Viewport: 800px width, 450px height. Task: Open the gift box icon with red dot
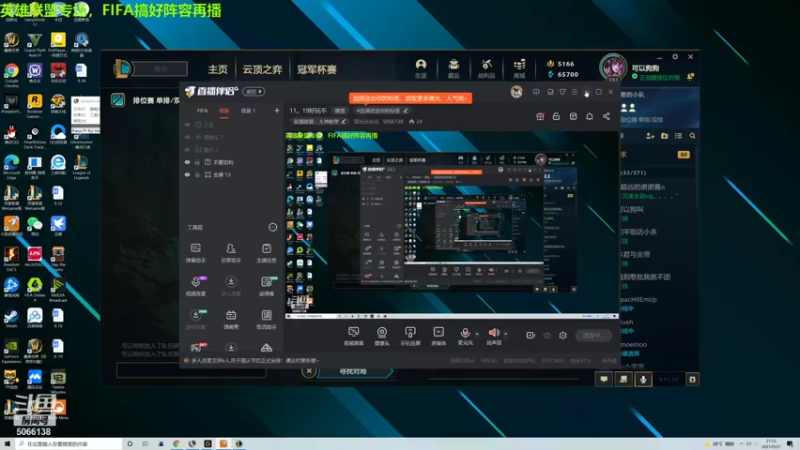pos(540,116)
